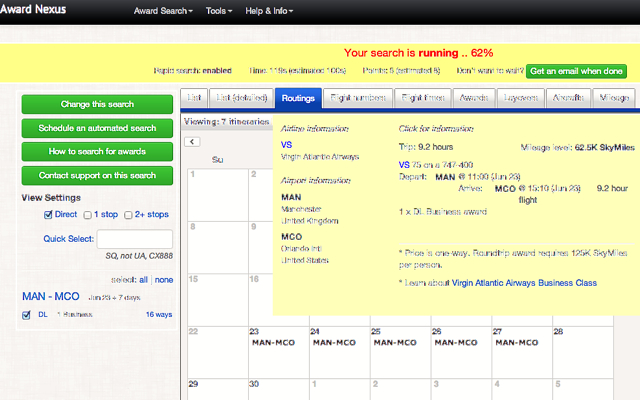Select MAN-MCO on June 23
This screenshot has width=640, height=400.
pyautogui.click(x=273, y=343)
